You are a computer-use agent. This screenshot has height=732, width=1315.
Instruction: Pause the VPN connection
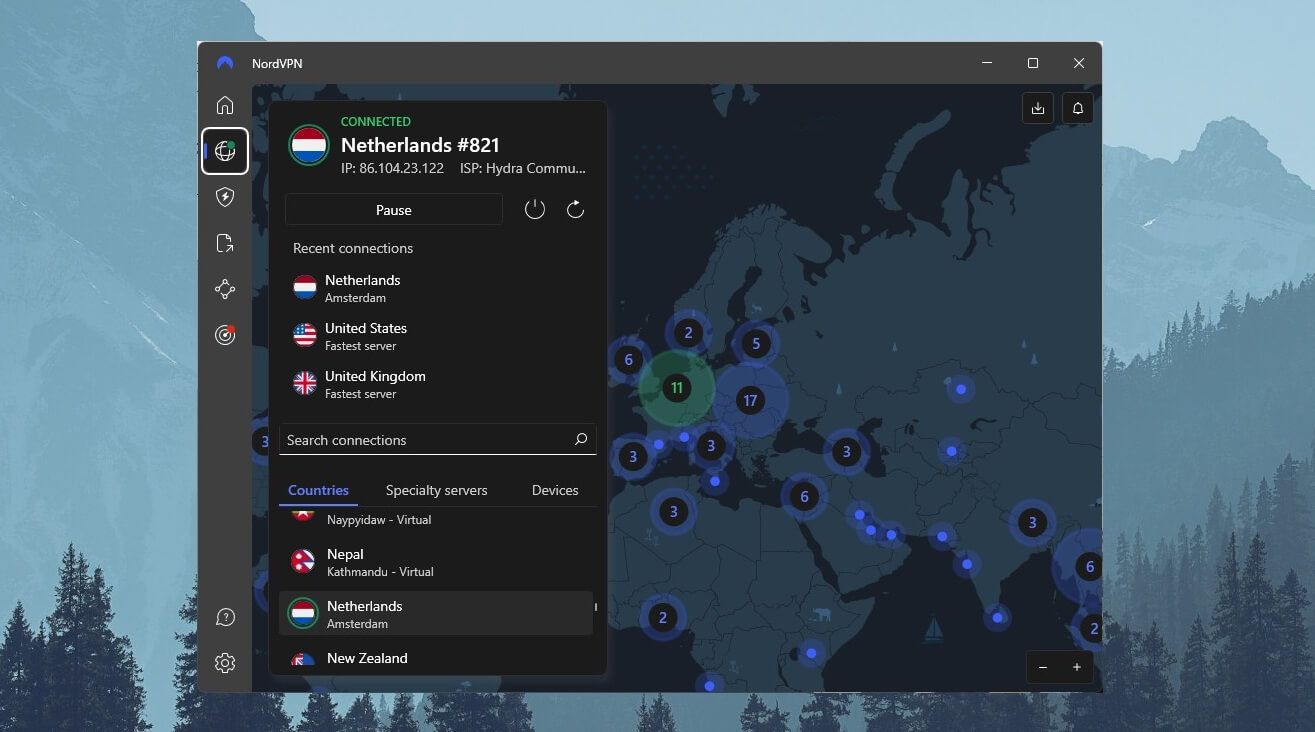point(394,210)
